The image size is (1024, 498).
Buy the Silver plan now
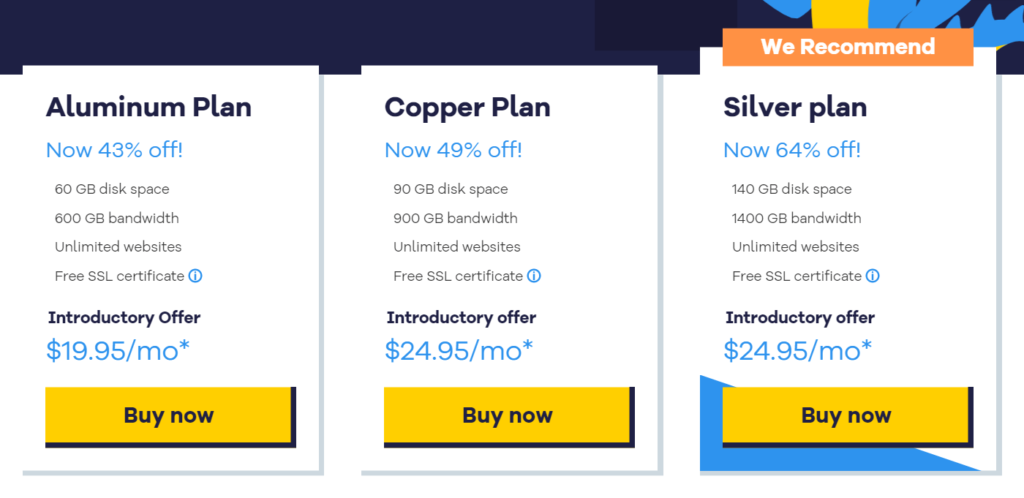(846, 415)
